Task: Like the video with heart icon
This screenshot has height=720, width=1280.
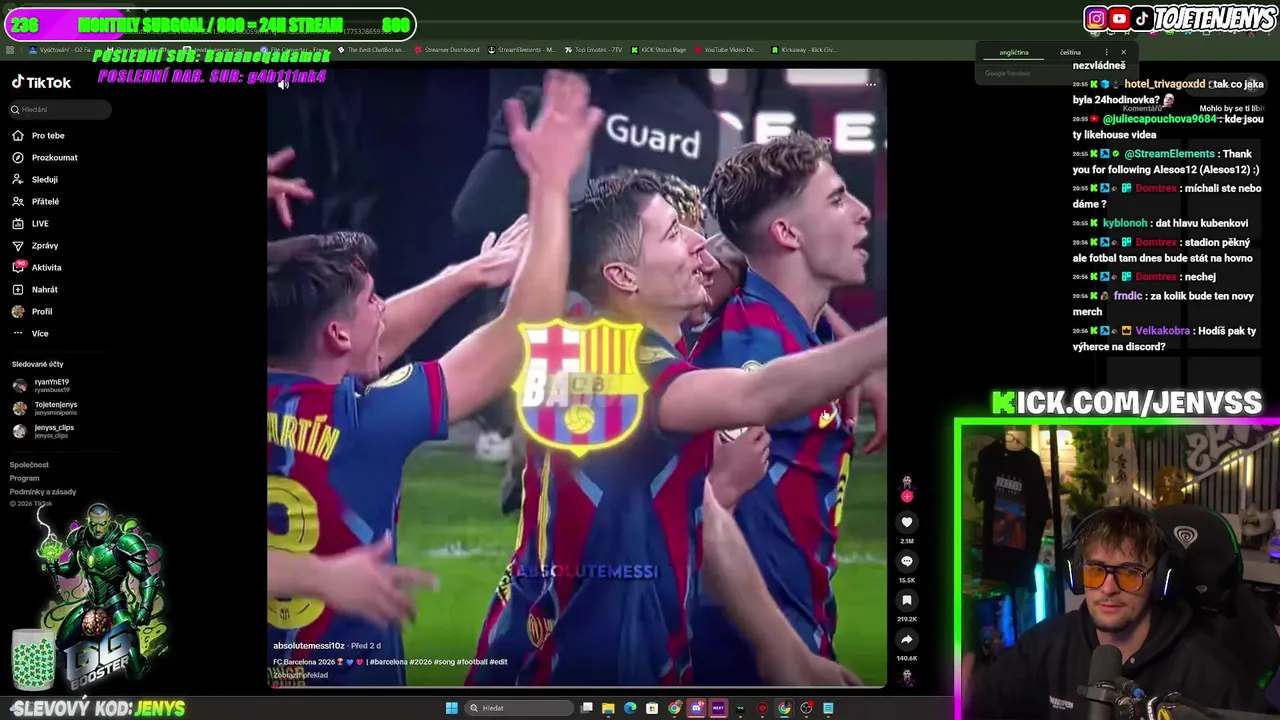Action: coord(907,522)
